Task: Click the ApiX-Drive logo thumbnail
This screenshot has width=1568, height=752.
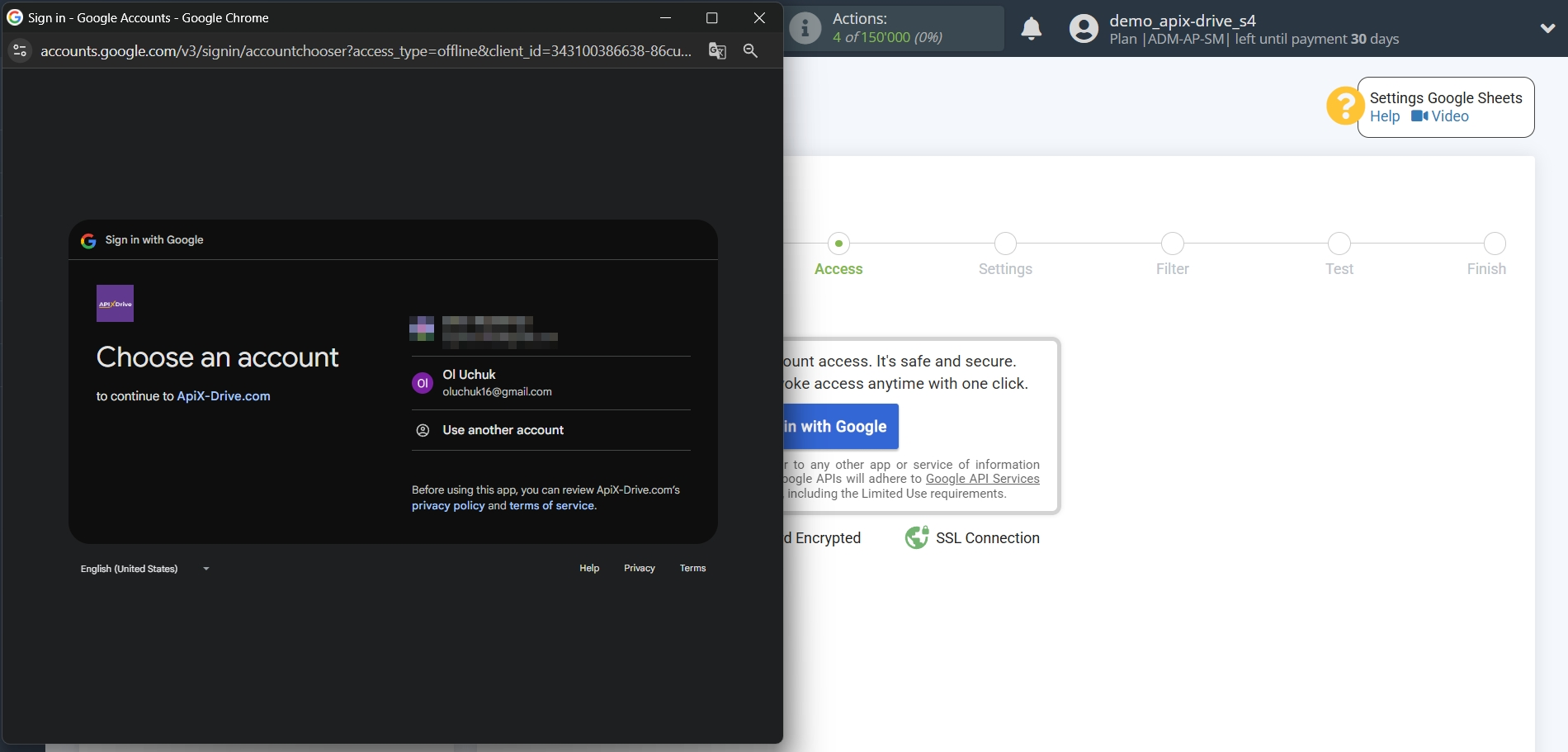Action: 114,302
